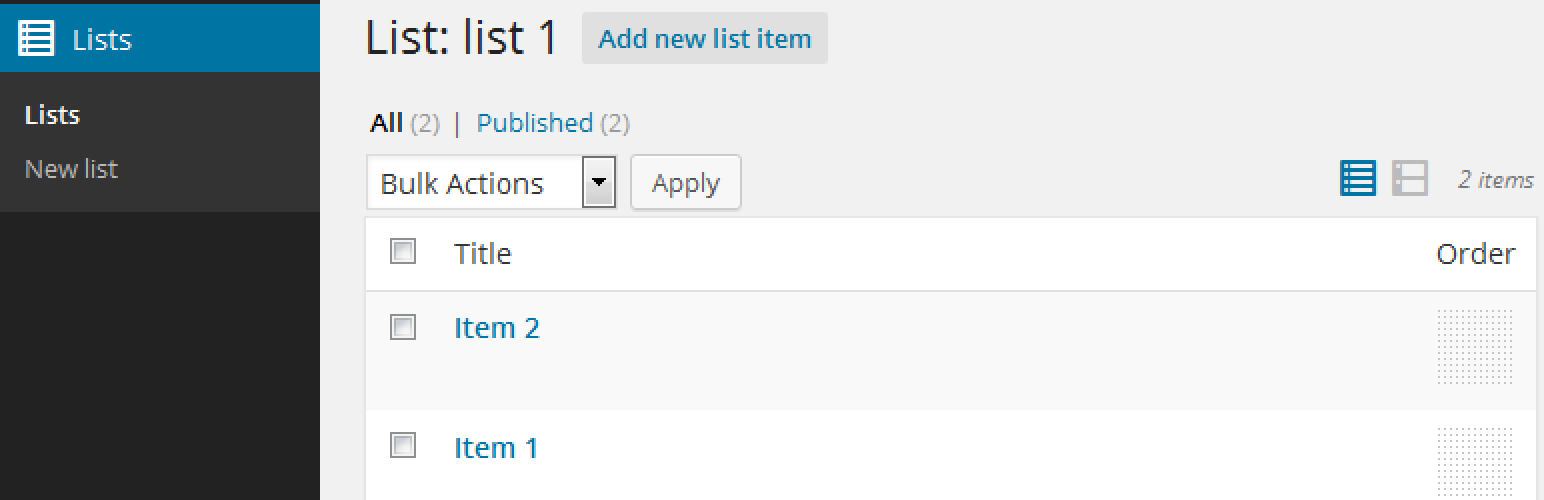Screen dimensions: 1544x500
Task: Open the Lists submenu entry under the header
Action: pos(52,115)
